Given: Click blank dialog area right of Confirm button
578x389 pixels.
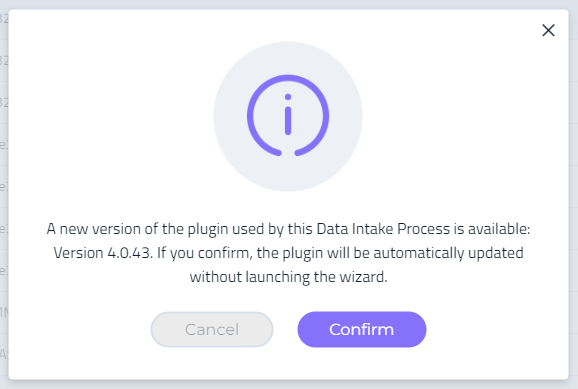Looking at the screenshot, I should point(497,329).
